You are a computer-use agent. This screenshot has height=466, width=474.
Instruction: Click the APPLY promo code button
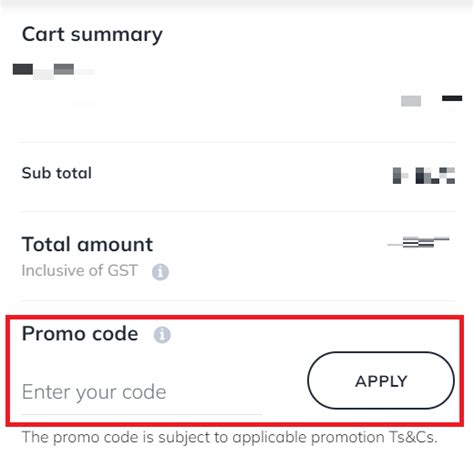coord(381,380)
